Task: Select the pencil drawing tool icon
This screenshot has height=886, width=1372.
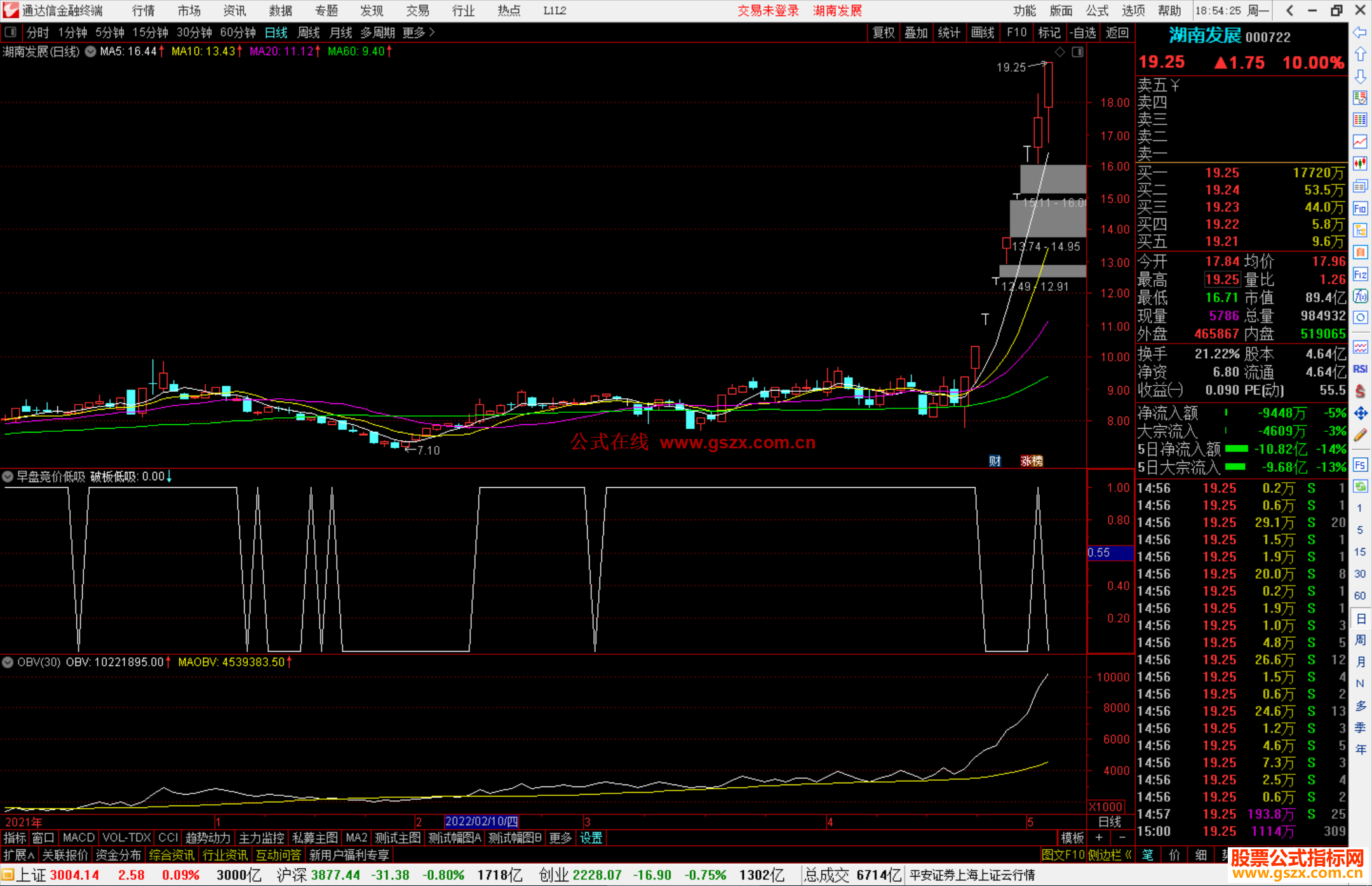Action: point(1360,435)
